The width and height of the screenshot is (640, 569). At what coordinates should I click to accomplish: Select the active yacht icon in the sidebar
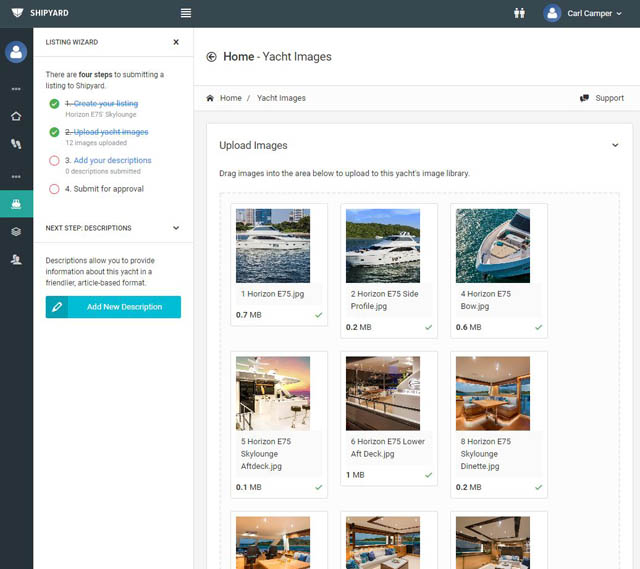16,203
